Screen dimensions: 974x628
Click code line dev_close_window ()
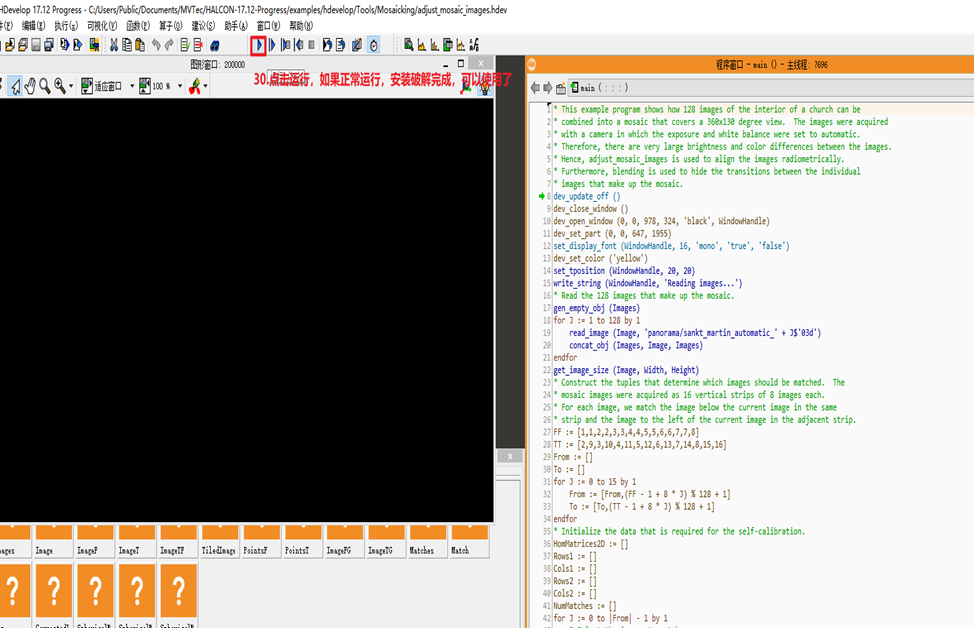591,209
